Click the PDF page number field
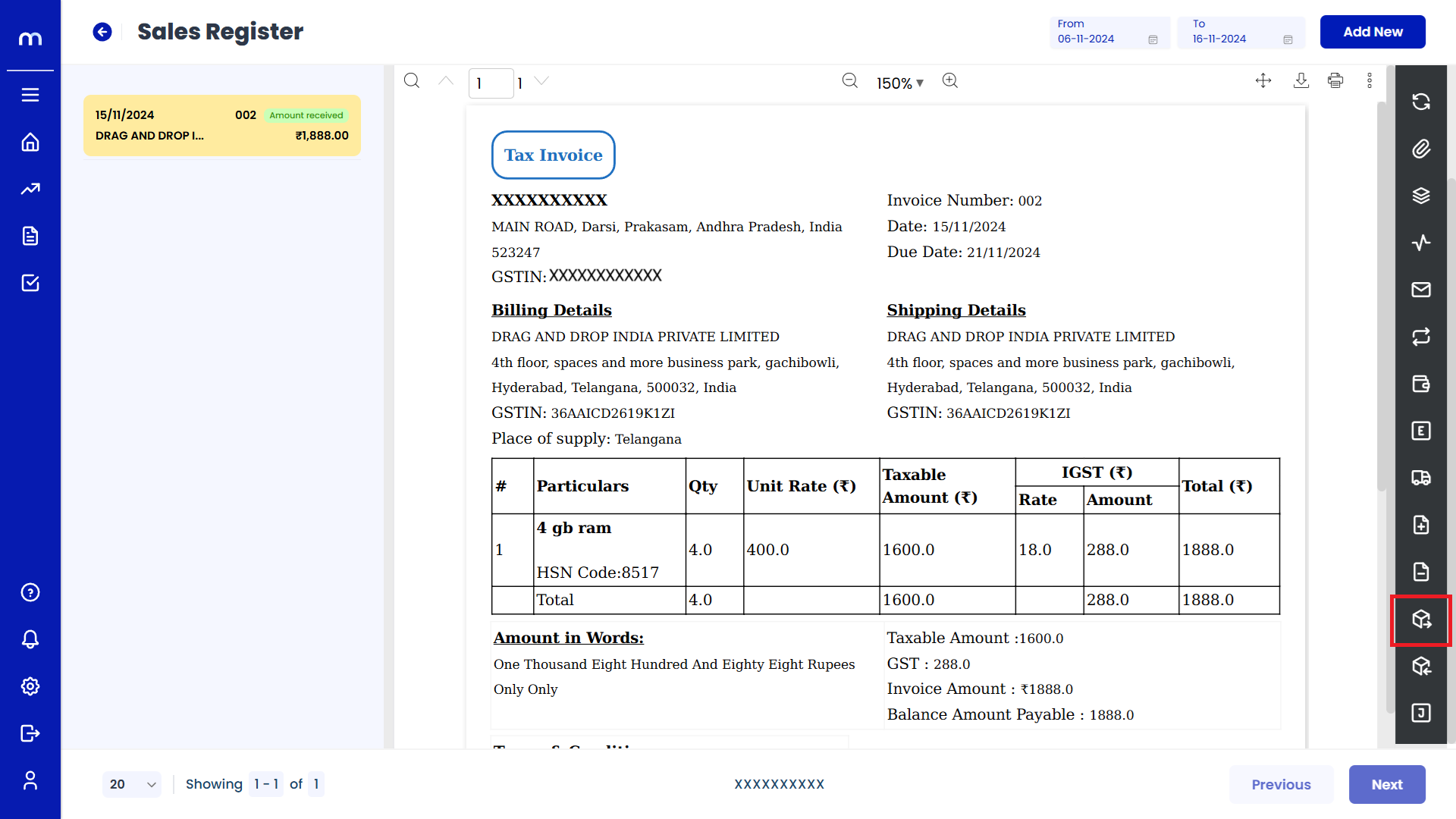Viewport: 1456px width, 819px height. [491, 83]
